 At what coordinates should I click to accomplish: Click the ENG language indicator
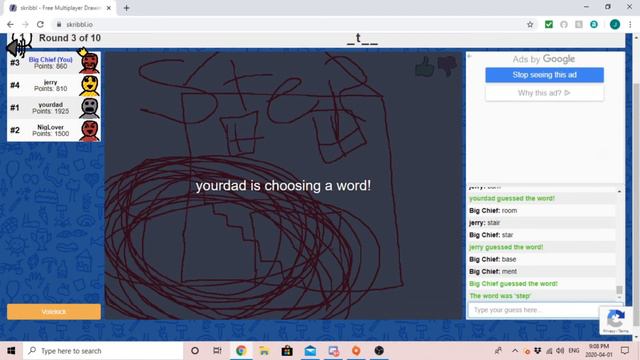coord(574,351)
